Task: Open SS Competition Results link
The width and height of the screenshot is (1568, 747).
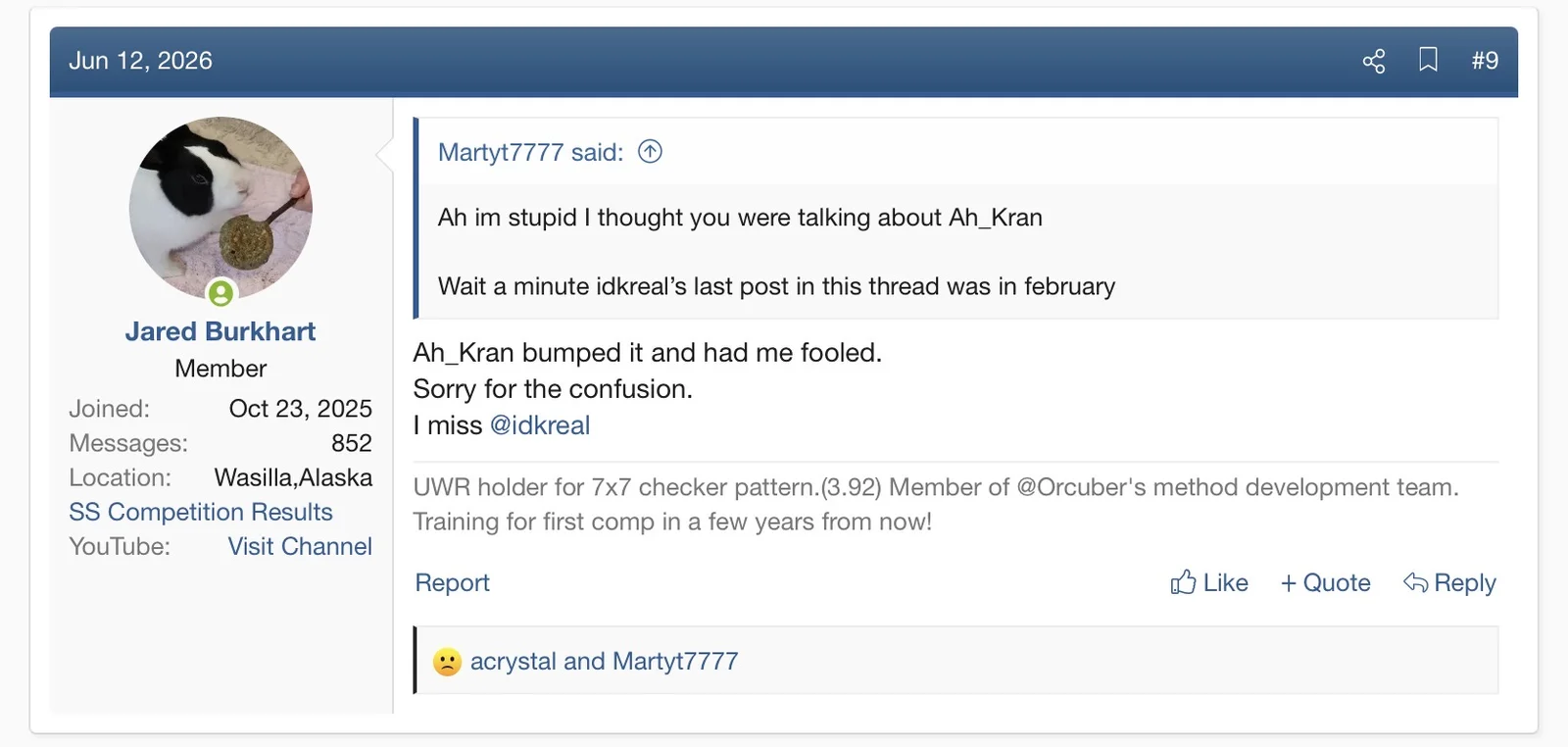Action: tap(201, 512)
